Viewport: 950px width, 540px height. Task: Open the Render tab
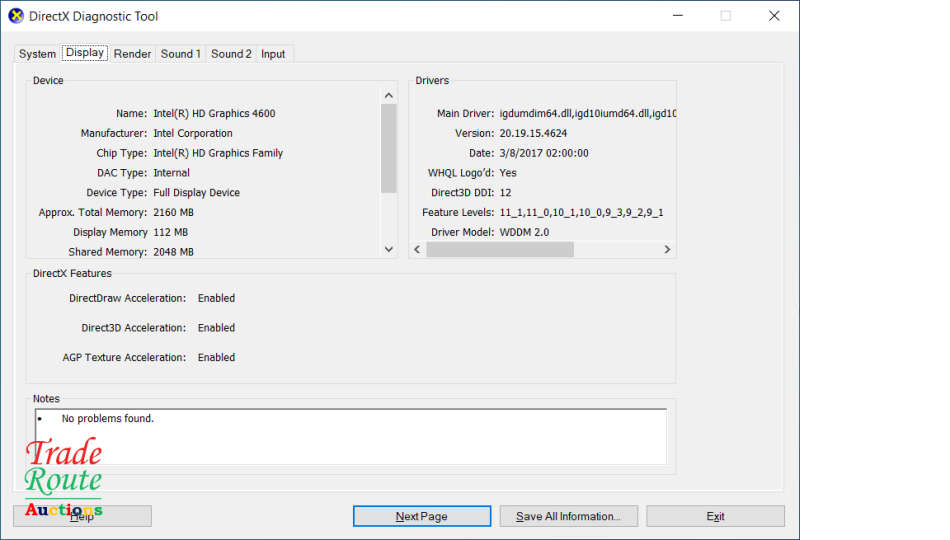pyautogui.click(x=132, y=54)
